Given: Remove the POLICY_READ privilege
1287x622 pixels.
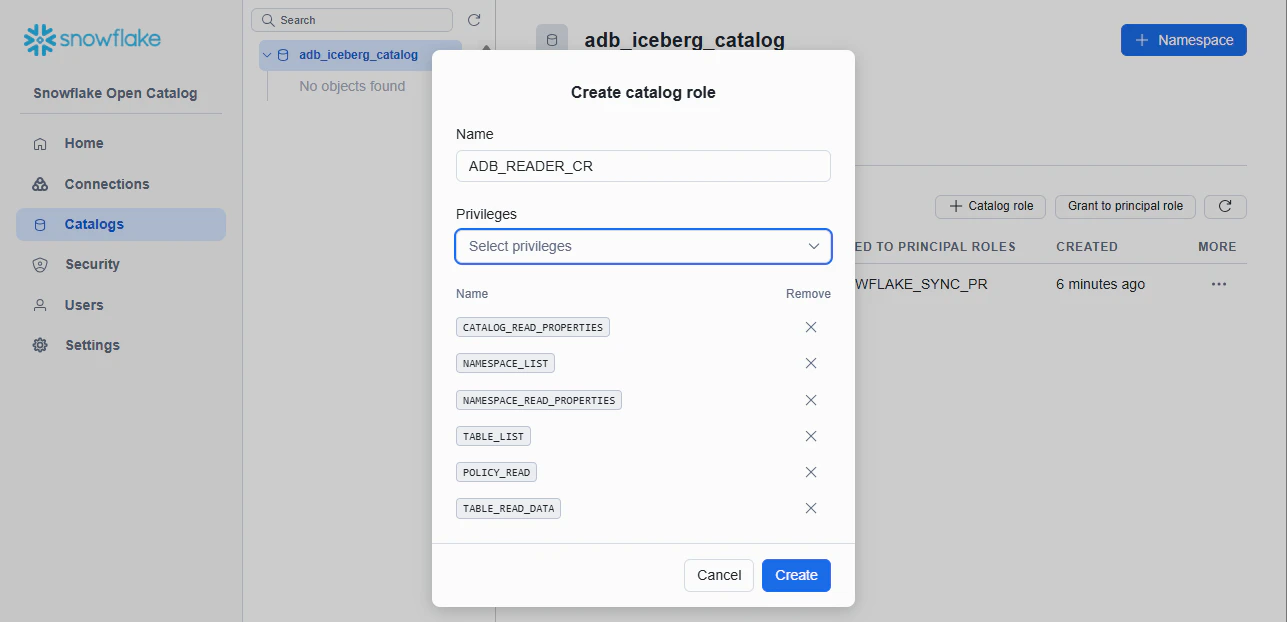Looking at the screenshot, I should (811, 472).
